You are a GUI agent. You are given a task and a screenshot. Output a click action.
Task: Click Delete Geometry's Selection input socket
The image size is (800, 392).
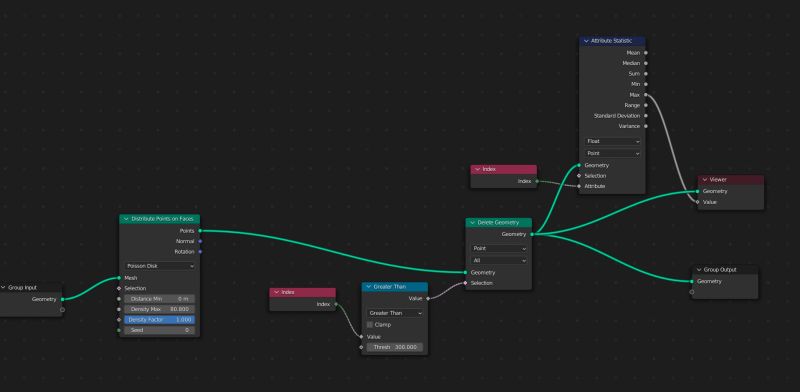[x=465, y=283]
